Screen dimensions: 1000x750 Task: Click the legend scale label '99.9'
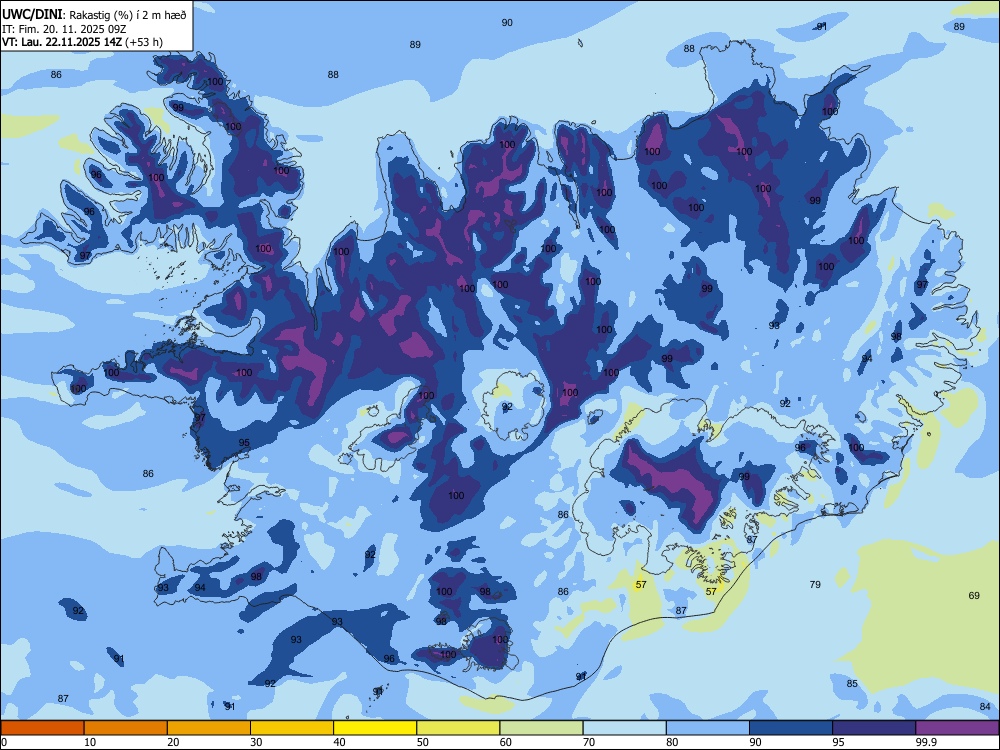coord(925,742)
